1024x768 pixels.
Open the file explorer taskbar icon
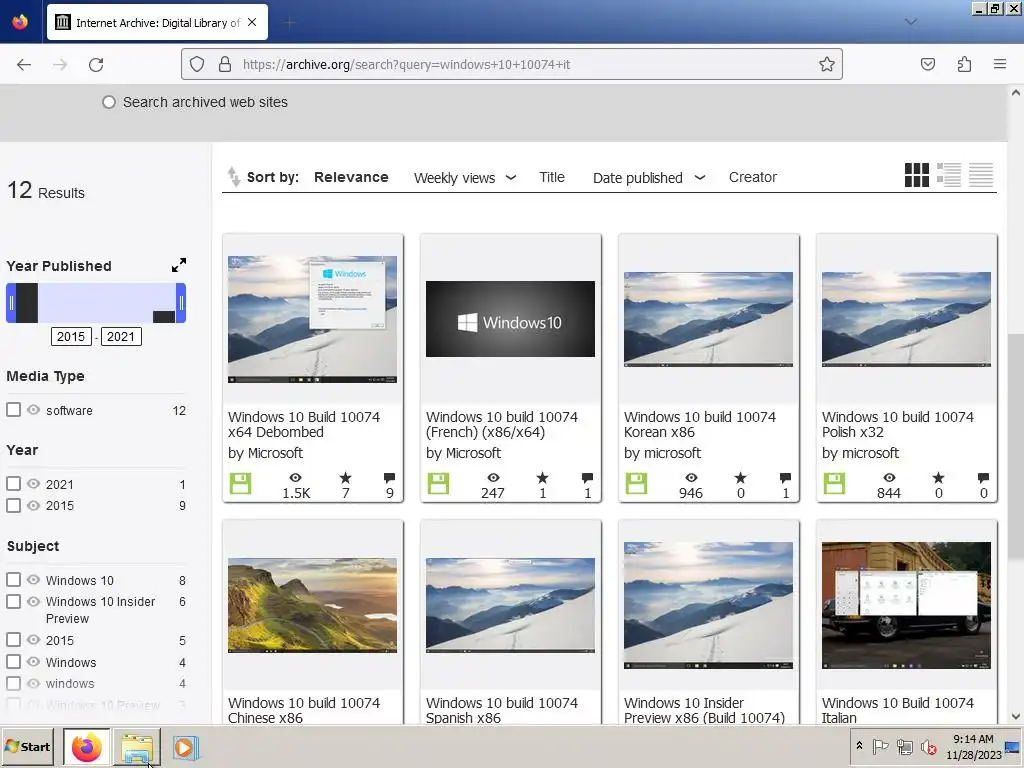137,747
